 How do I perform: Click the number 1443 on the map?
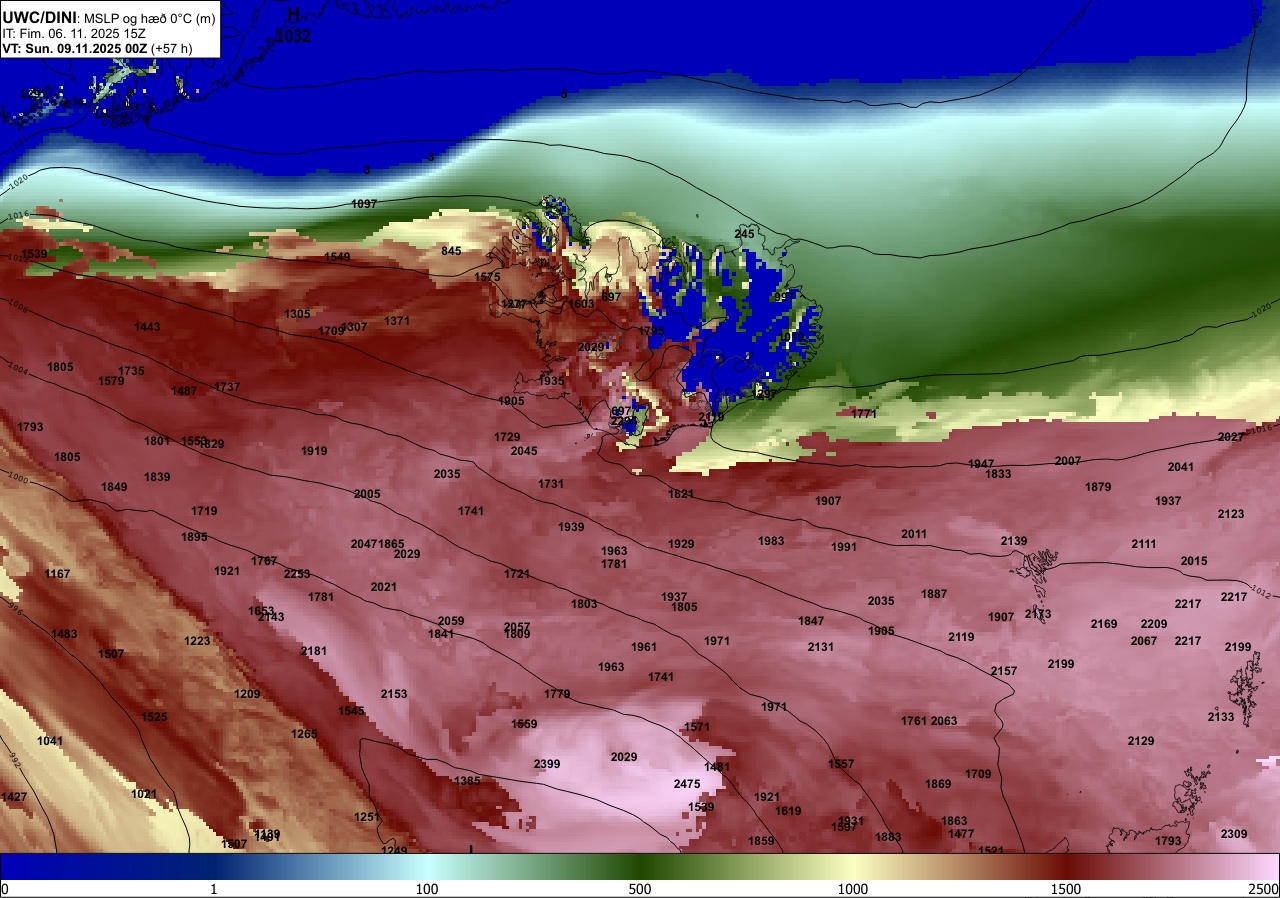click(x=147, y=327)
